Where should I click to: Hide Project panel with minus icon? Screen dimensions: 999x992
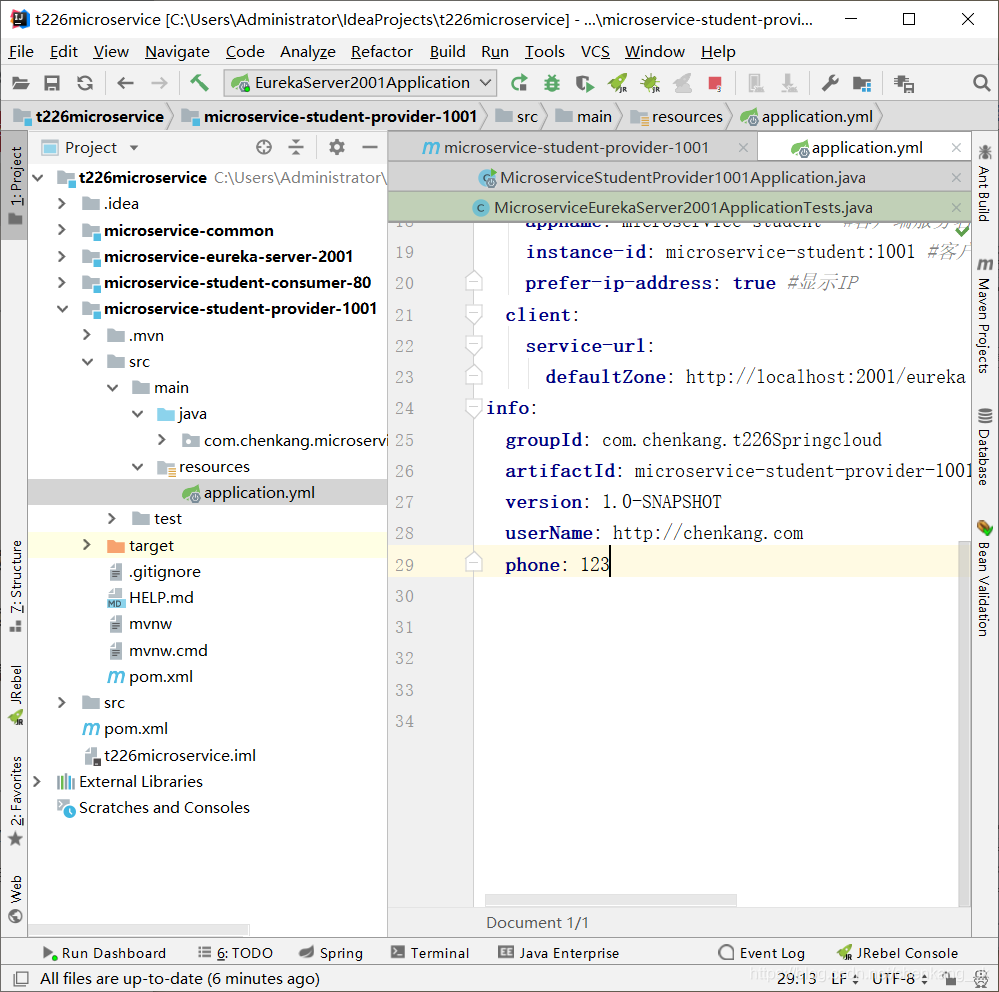point(370,148)
